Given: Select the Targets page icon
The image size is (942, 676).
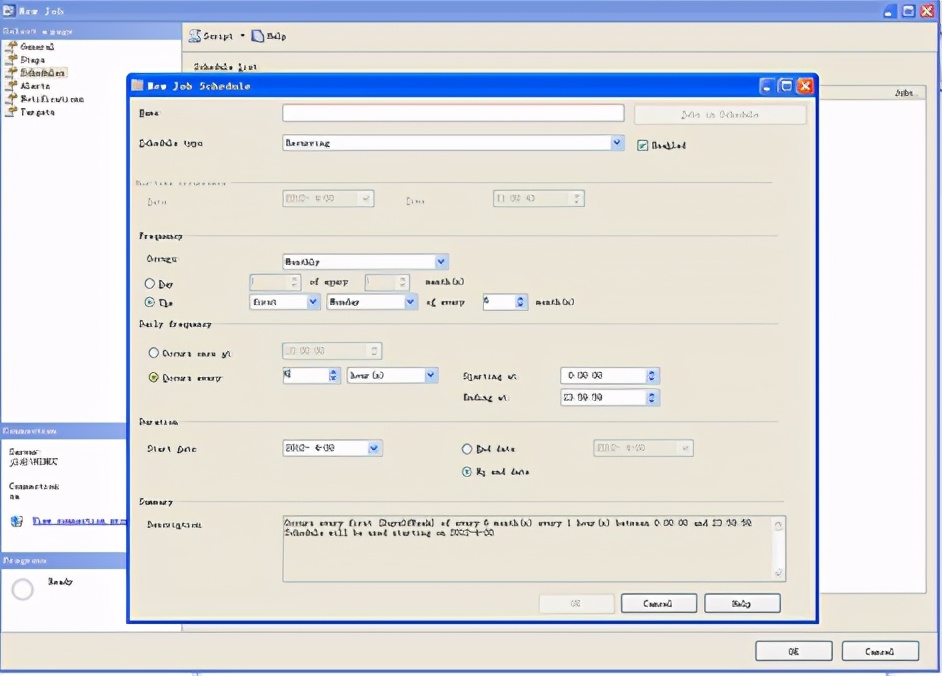Looking at the screenshot, I should click(x=13, y=112).
